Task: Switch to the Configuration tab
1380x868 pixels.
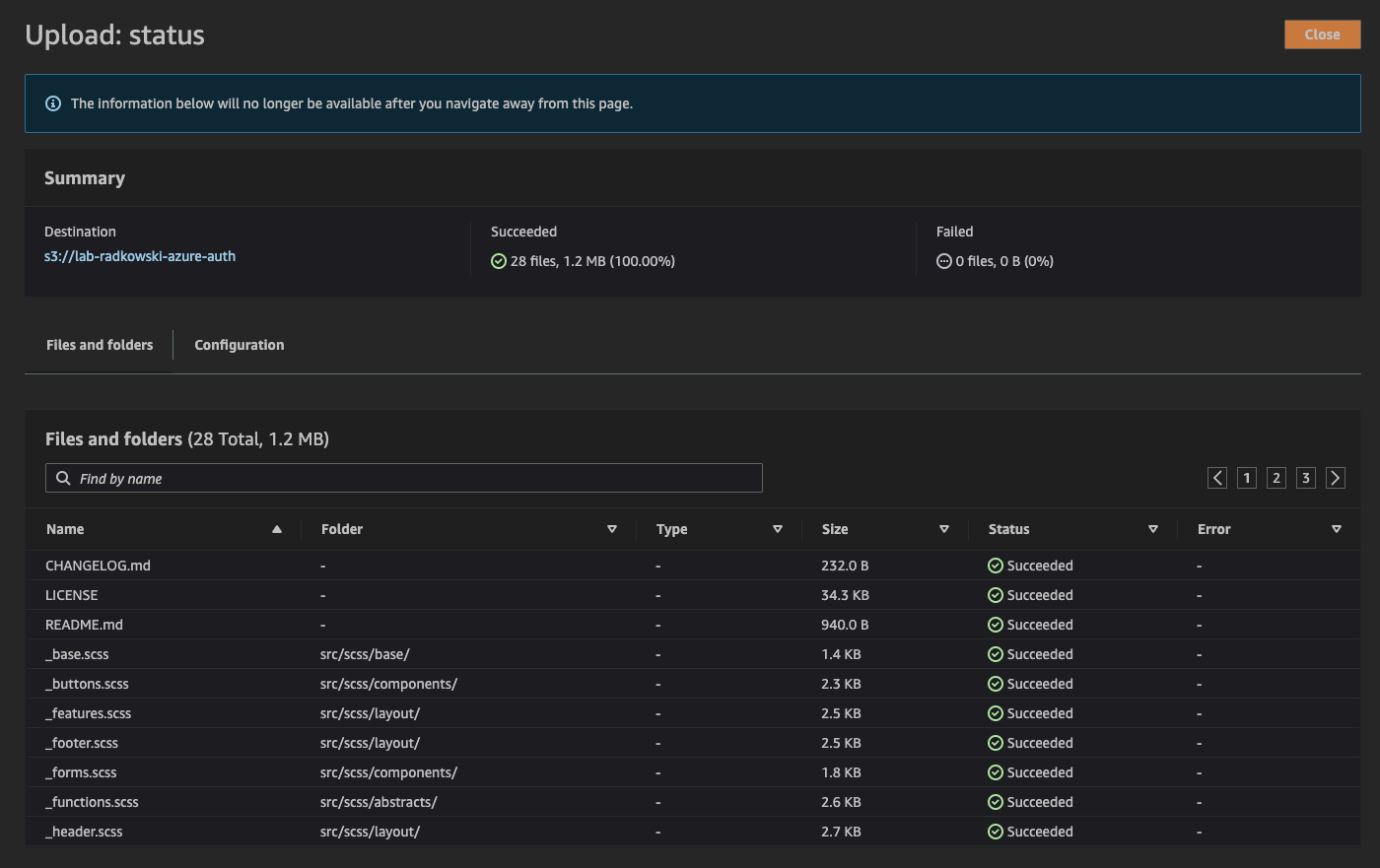Action: pyautogui.click(x=240, y=345)
